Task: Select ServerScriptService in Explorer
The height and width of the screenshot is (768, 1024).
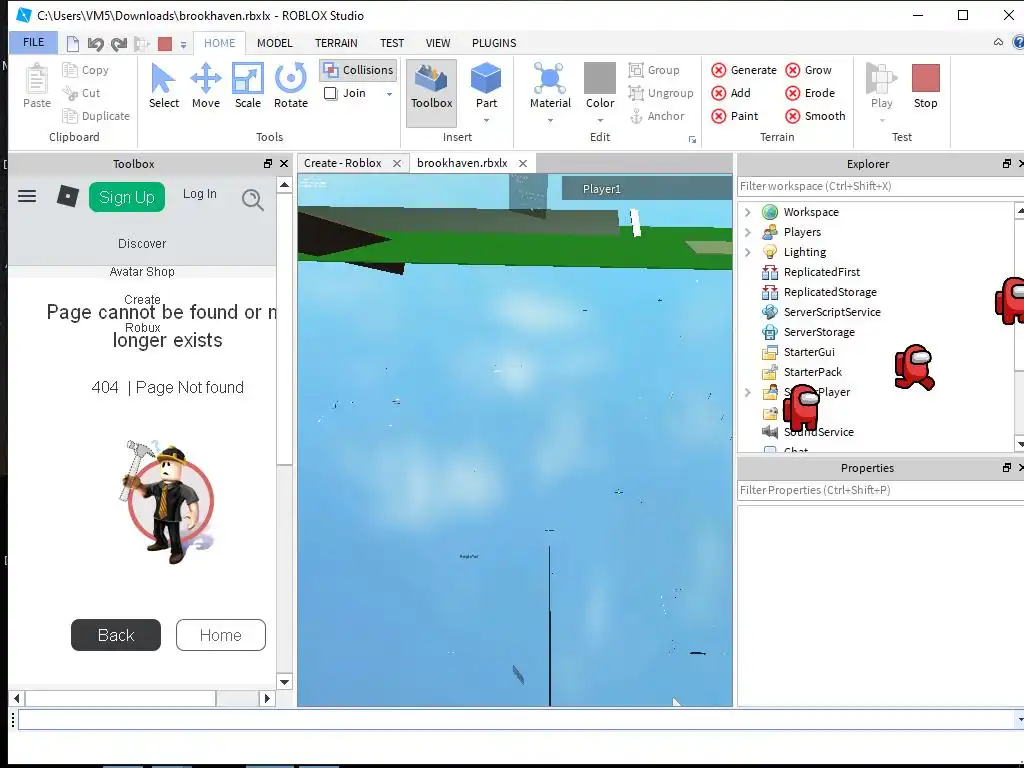Action: click(831, 312)
